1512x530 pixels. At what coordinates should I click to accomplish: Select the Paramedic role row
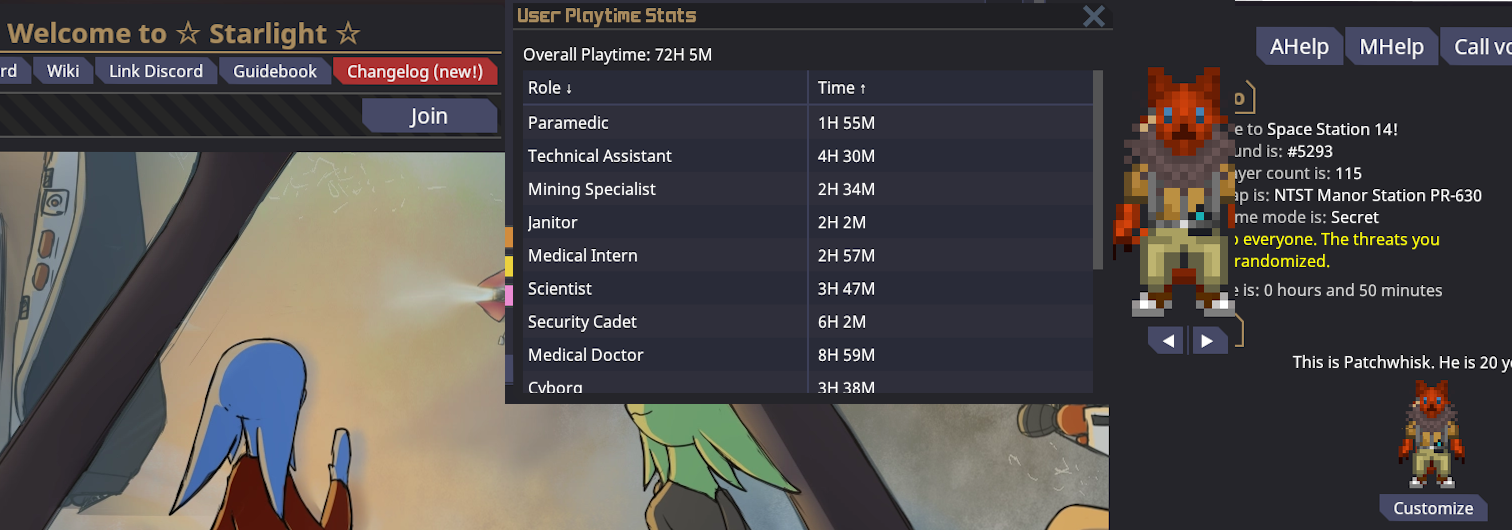808,123
